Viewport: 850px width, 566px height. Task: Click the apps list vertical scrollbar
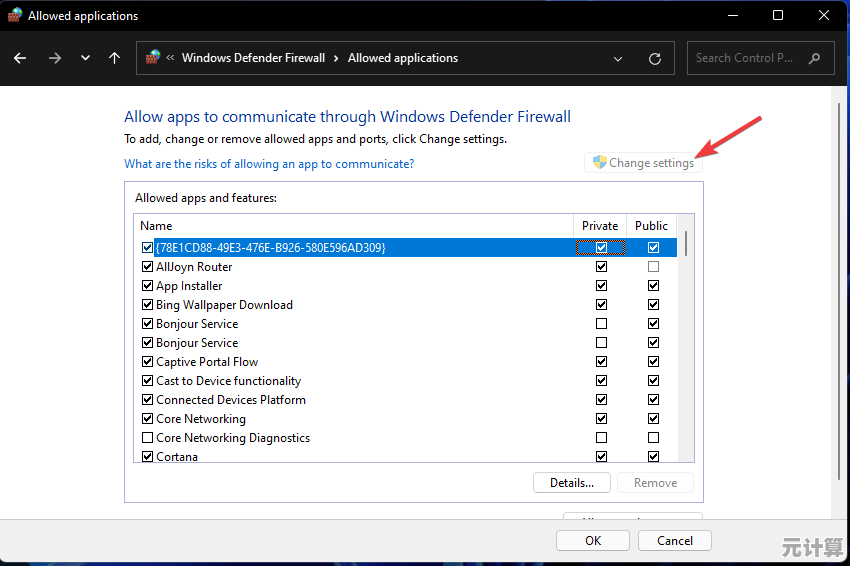(x=686, y=340)
